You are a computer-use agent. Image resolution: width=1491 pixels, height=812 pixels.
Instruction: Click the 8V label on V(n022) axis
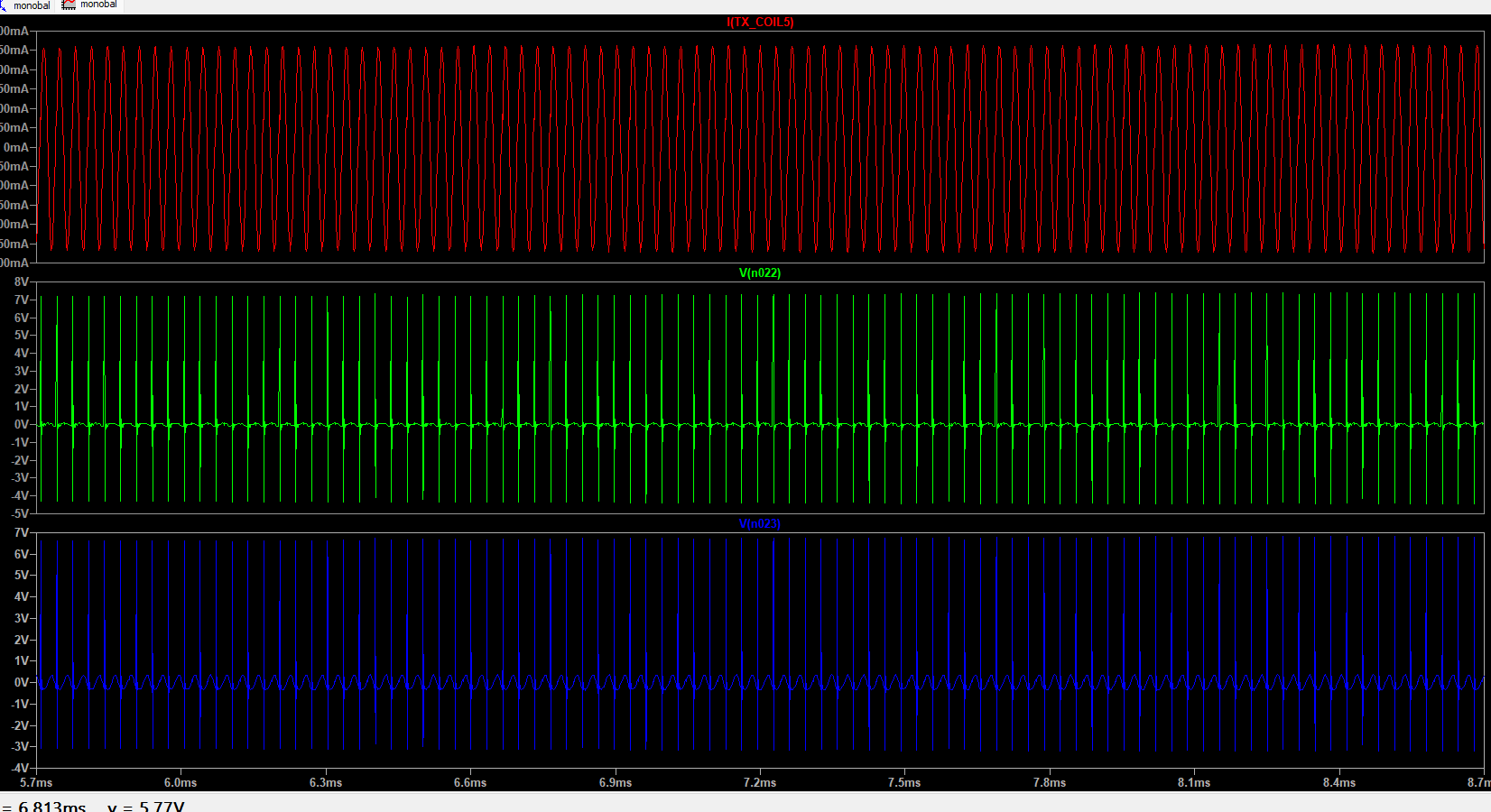[21, 281]
